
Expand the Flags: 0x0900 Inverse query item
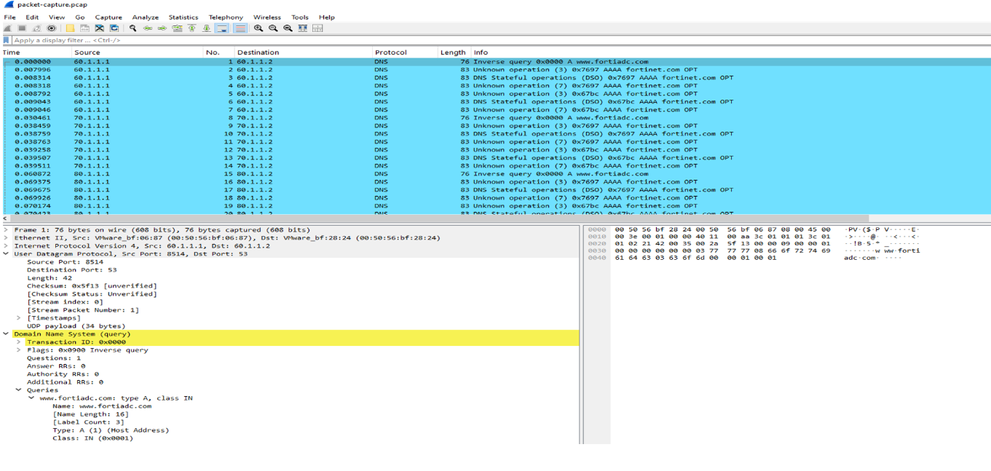click(18, 350)
